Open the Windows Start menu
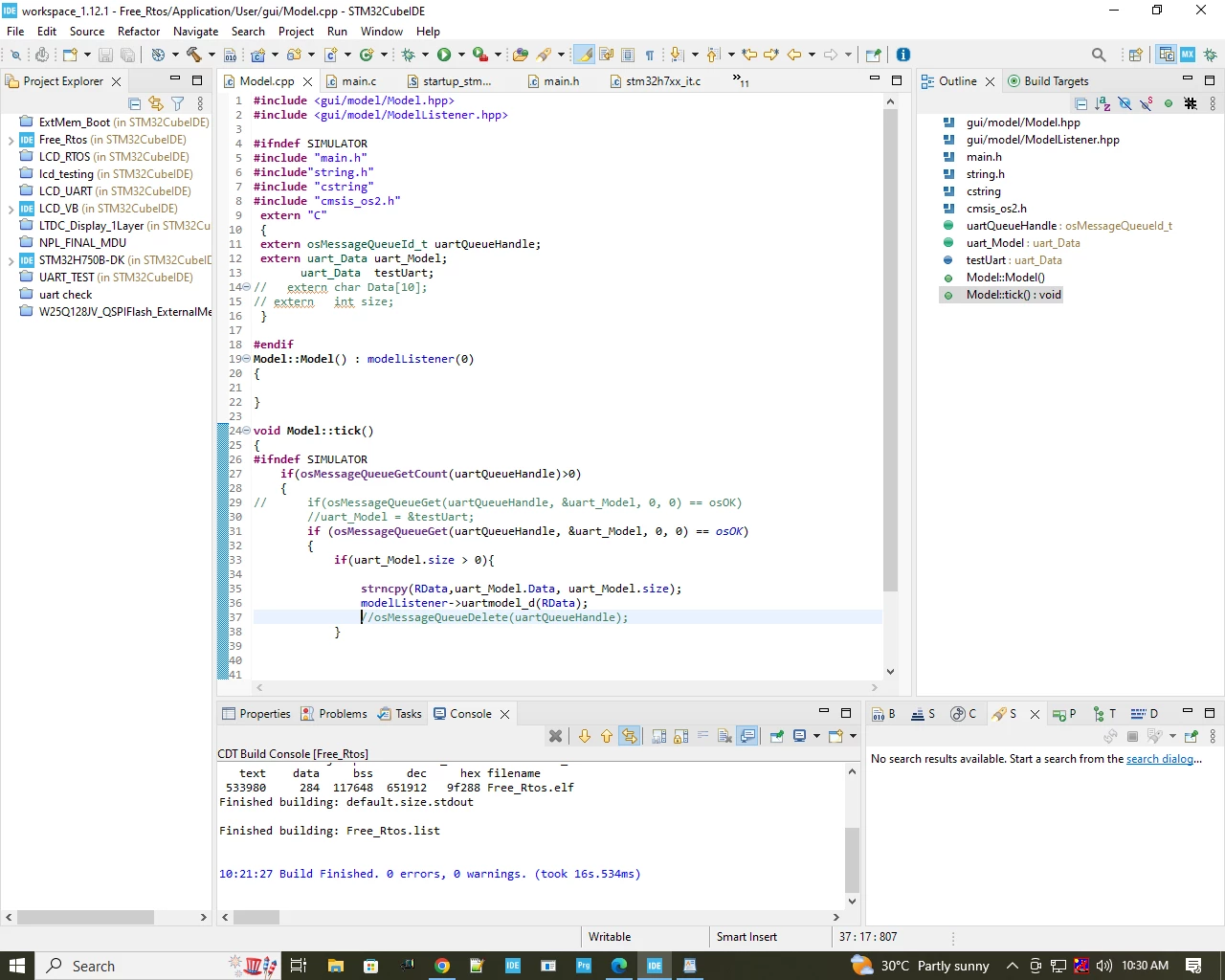 pyautogui.click(x=17, y=966)
